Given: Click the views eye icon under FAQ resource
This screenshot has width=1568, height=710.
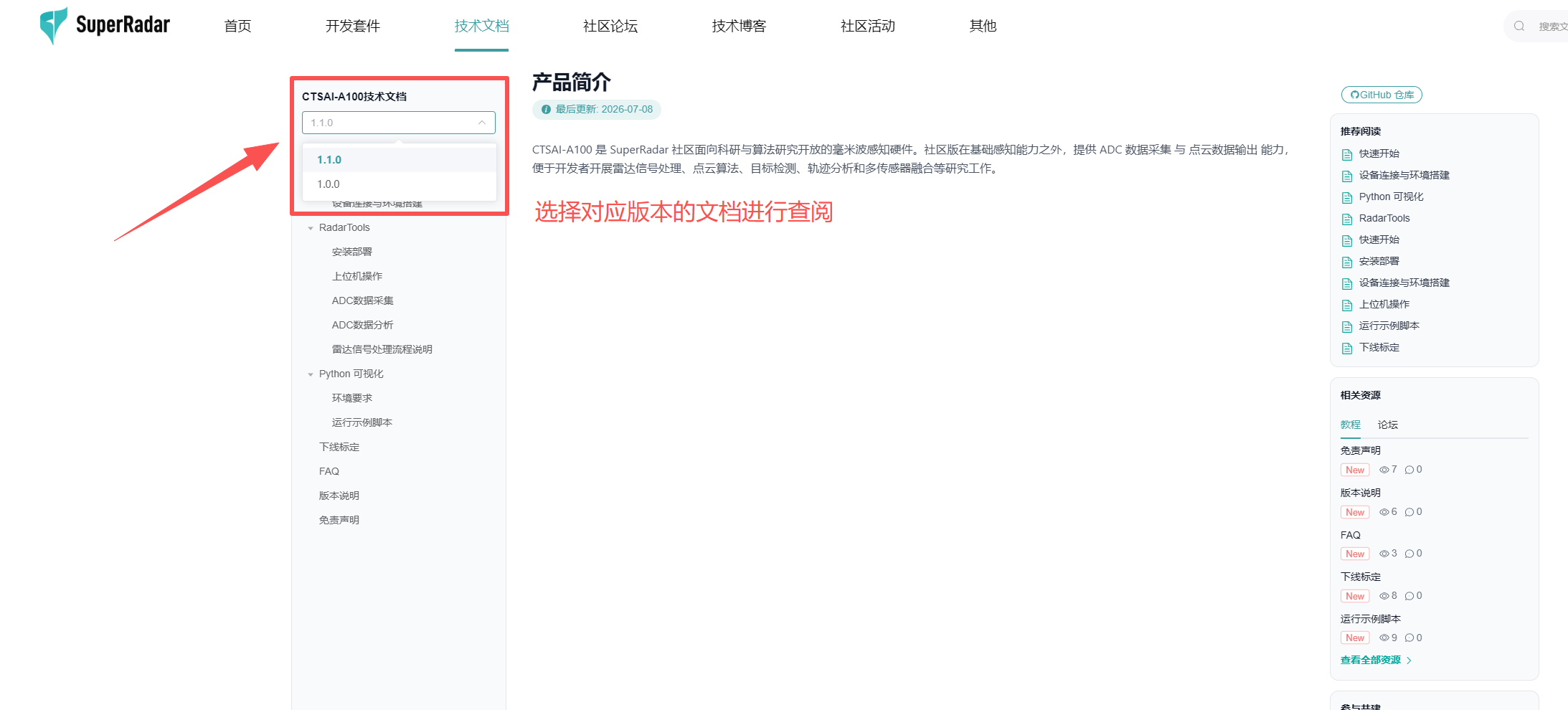Looking at the screenshot, I should coord(1384,554).
